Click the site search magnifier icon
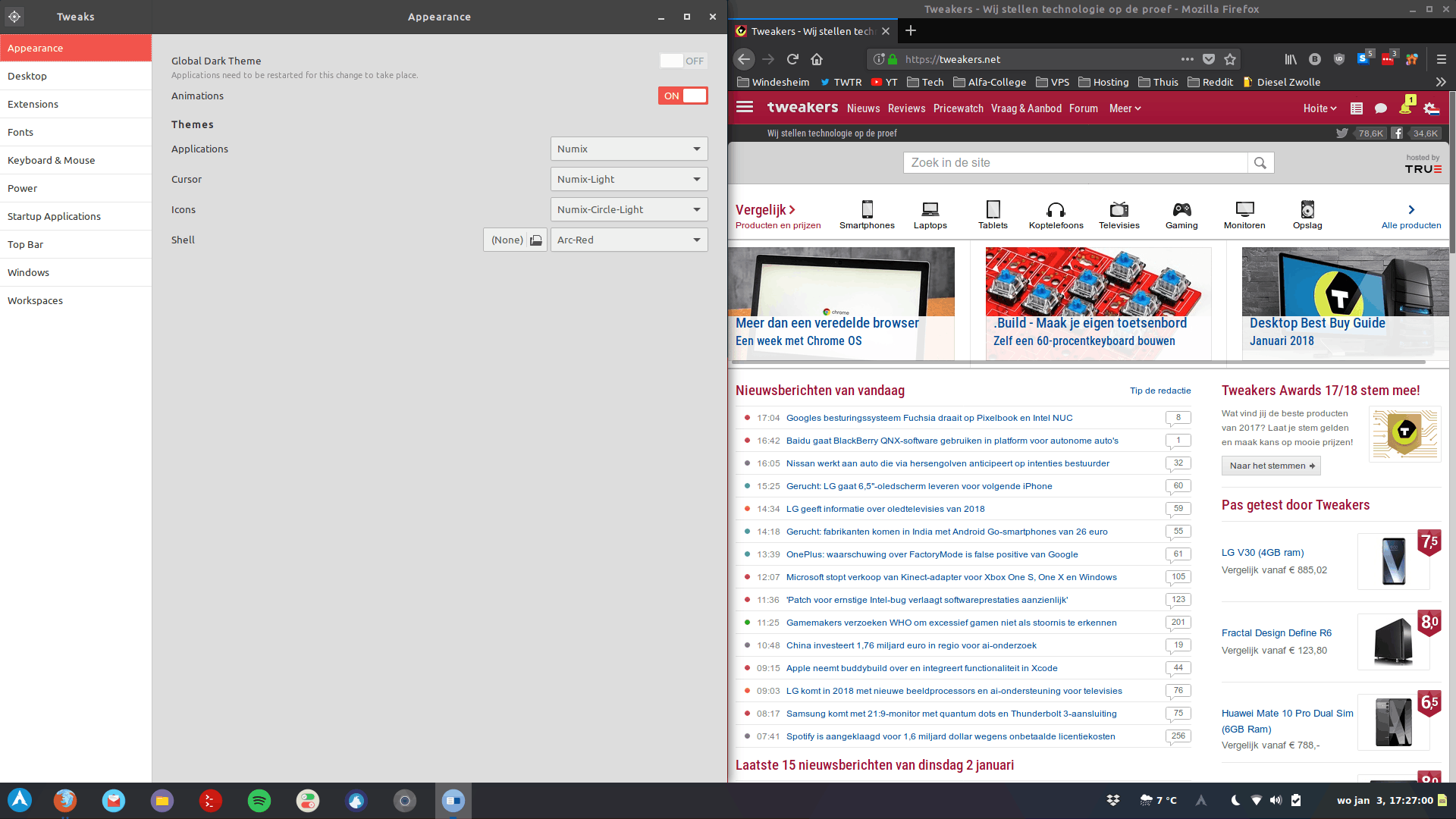The height and width of the screenshot is (819, 1456). (1260, 163)
